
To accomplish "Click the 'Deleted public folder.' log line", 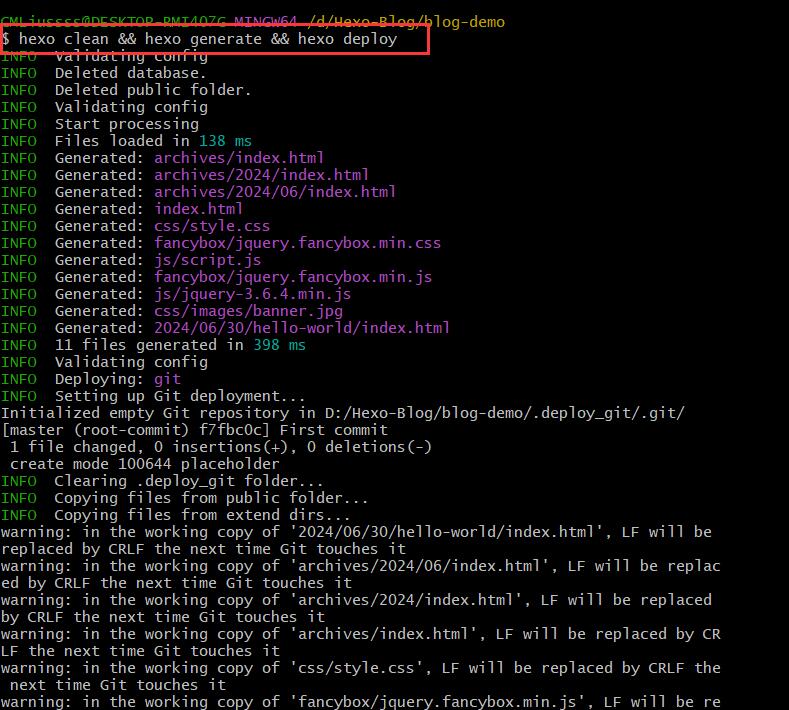I will click(x=152, y=90).
